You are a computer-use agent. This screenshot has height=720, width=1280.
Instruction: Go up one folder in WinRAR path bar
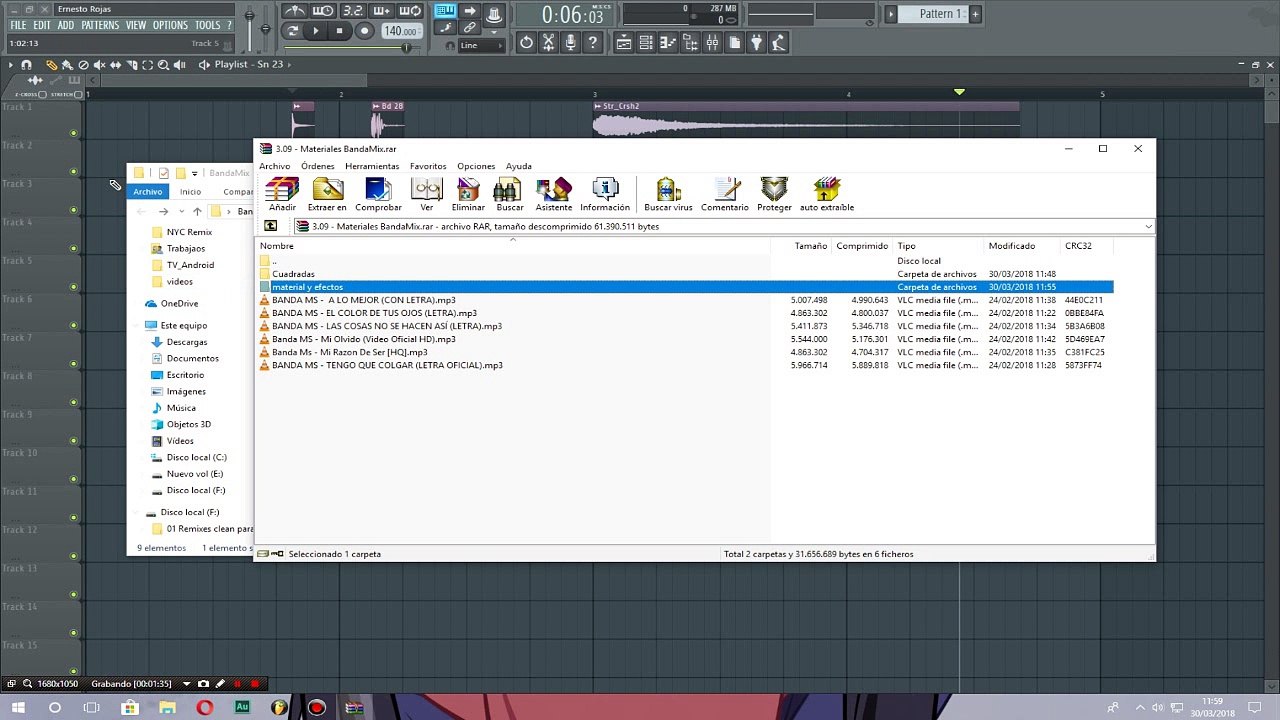coord(271,226)
